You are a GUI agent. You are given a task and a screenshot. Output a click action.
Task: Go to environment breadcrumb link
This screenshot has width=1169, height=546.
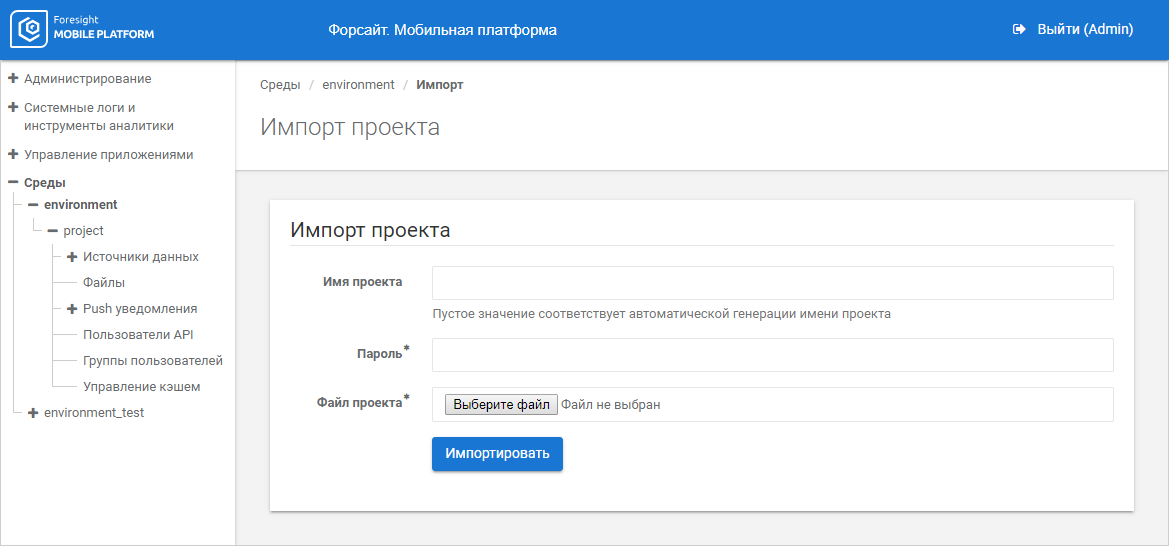coord(358,85)
